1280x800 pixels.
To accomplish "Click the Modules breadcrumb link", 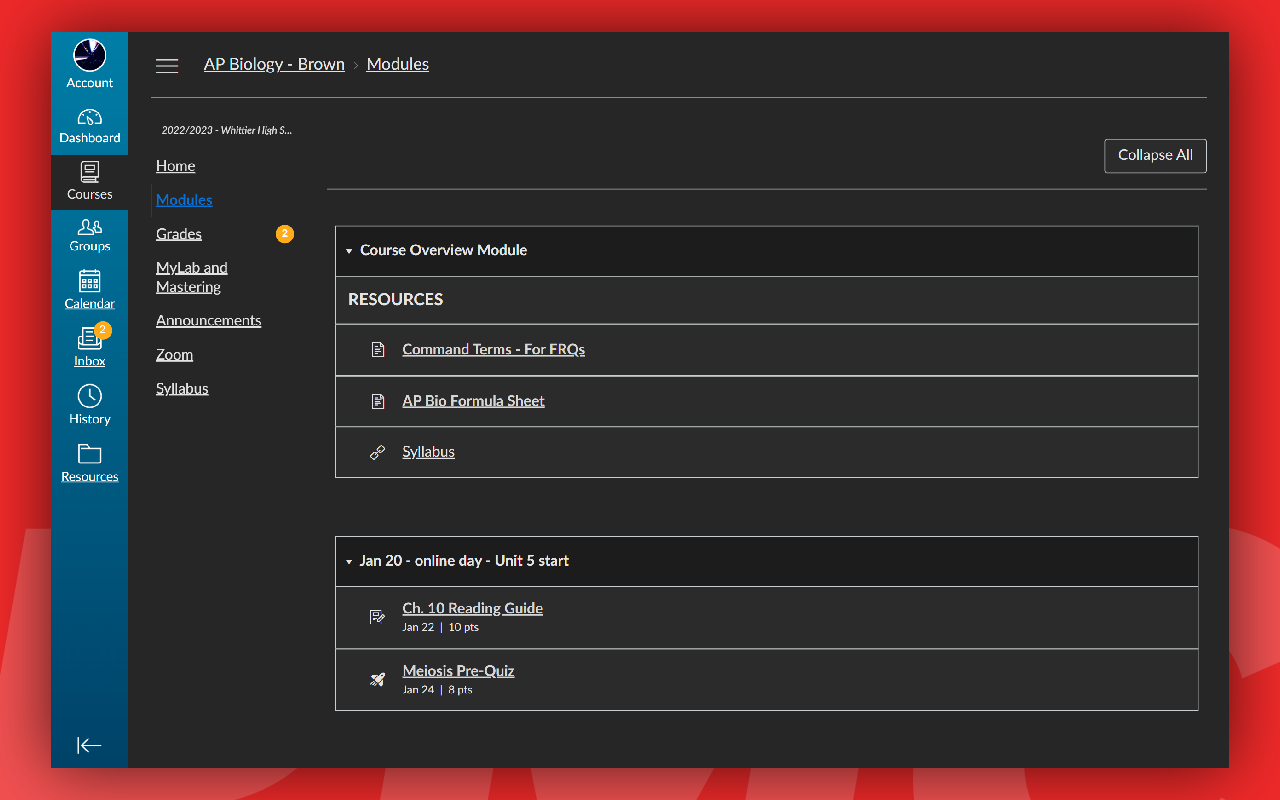I will click(x=398, y=64).
